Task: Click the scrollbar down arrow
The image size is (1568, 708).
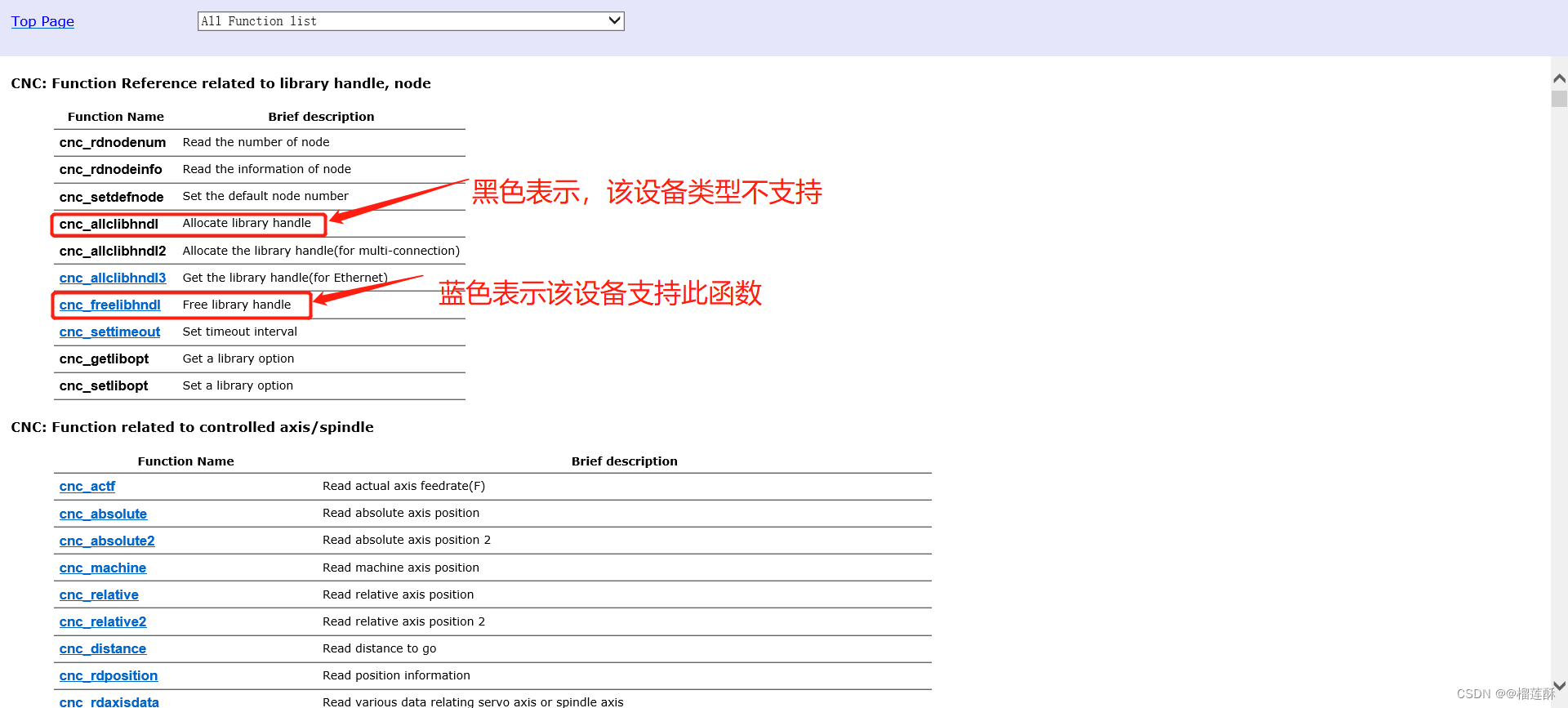Action: [x=1559, y=686]
